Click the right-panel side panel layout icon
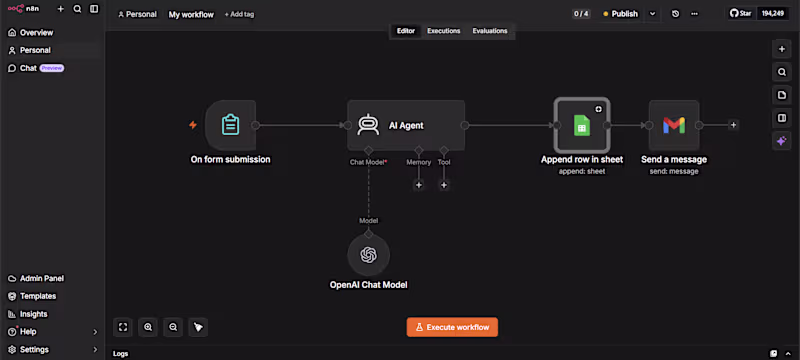The image size is (800, 360). click(781, 118)
